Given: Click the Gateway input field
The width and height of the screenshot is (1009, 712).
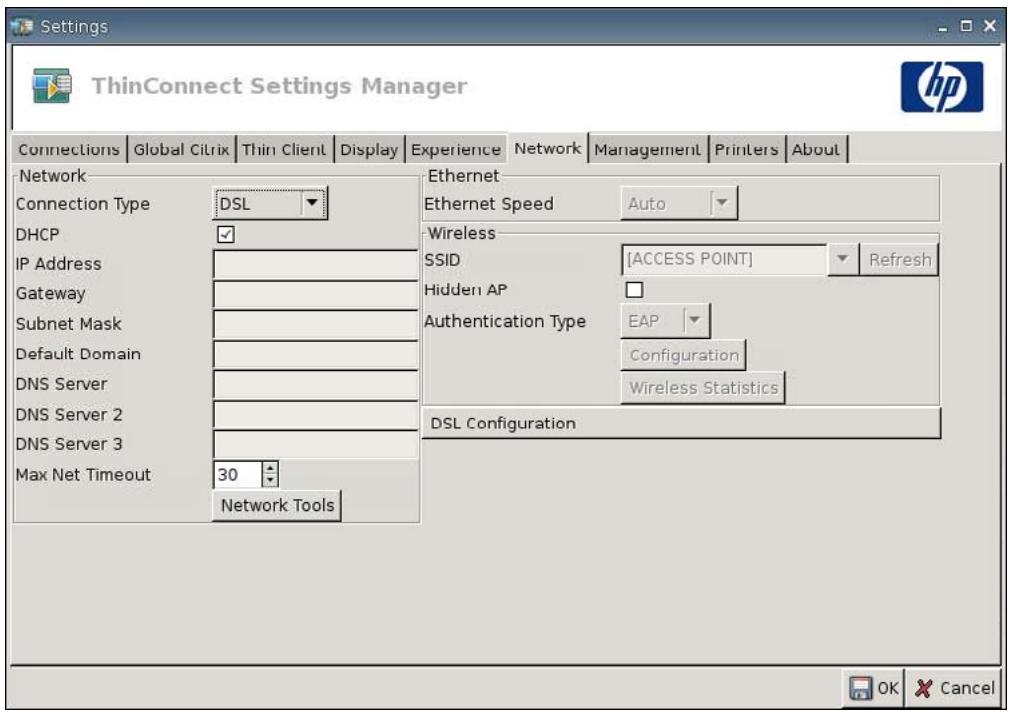Looking at the screenshot, I should coord(315,294).
